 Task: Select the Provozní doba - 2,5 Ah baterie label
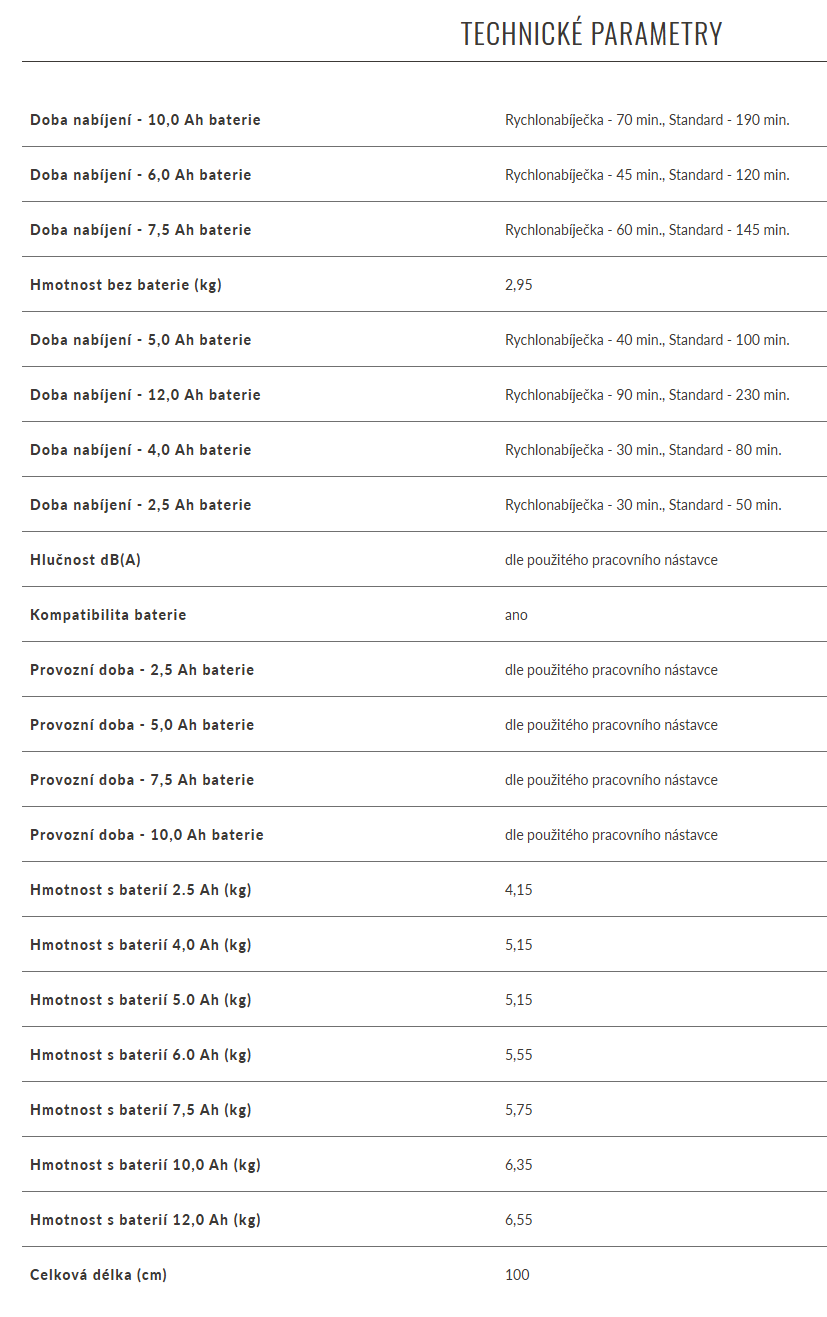(142, 670)
